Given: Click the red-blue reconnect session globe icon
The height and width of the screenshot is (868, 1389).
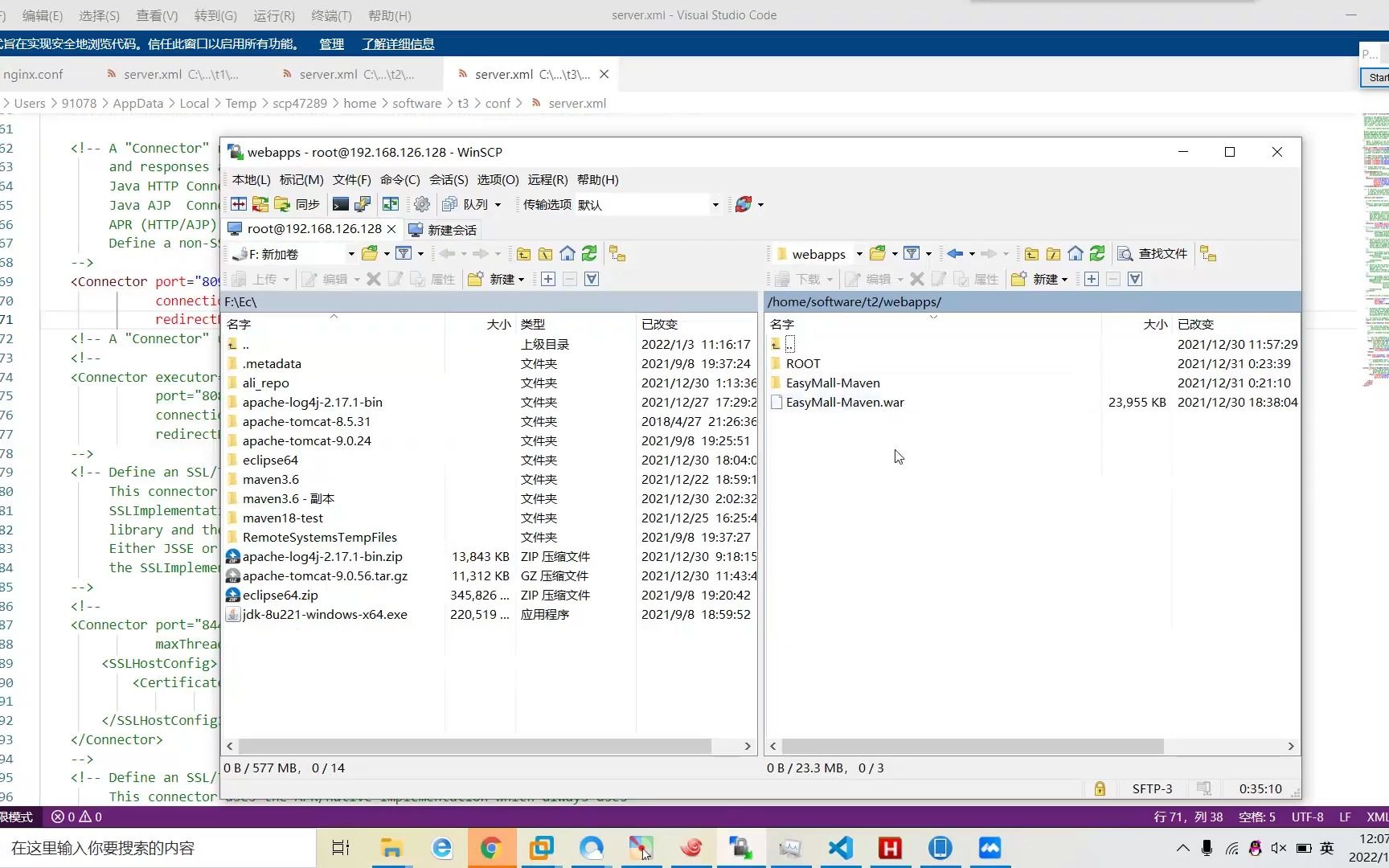Looking at the screenshot, I should click(744, 204).
